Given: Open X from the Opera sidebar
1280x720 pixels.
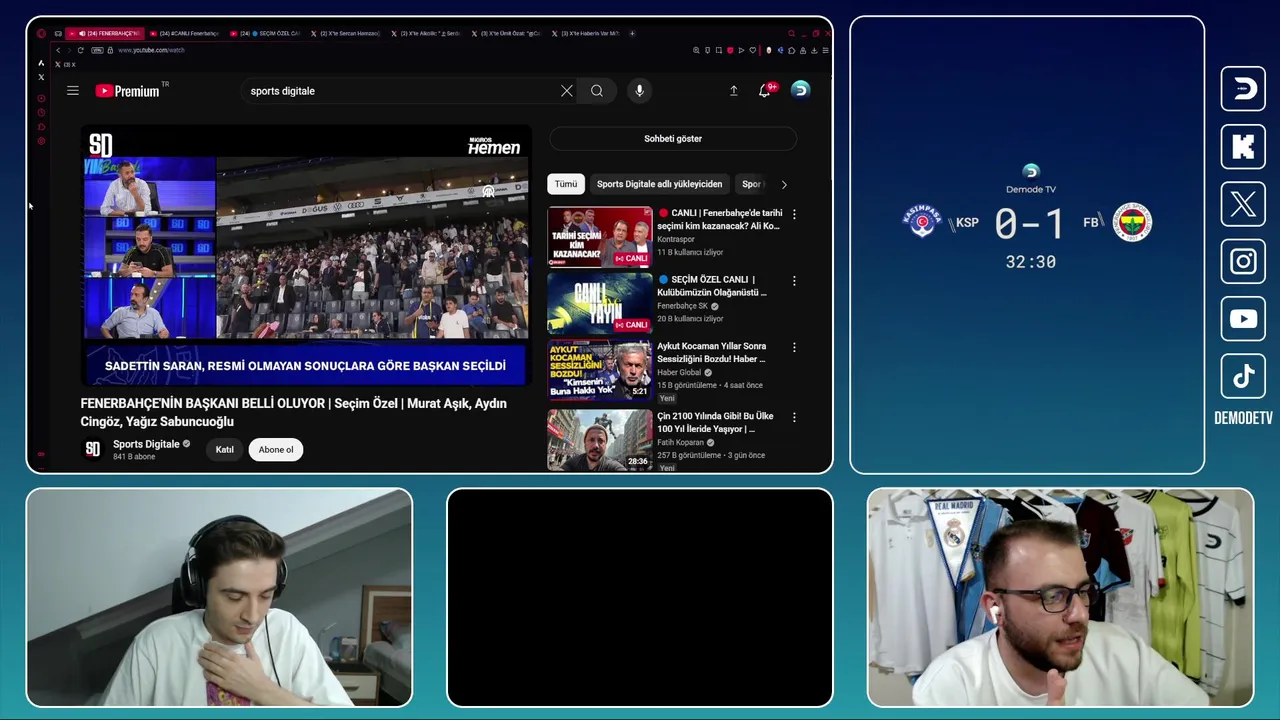Looking at the screenshot, I should click(41, 77).
